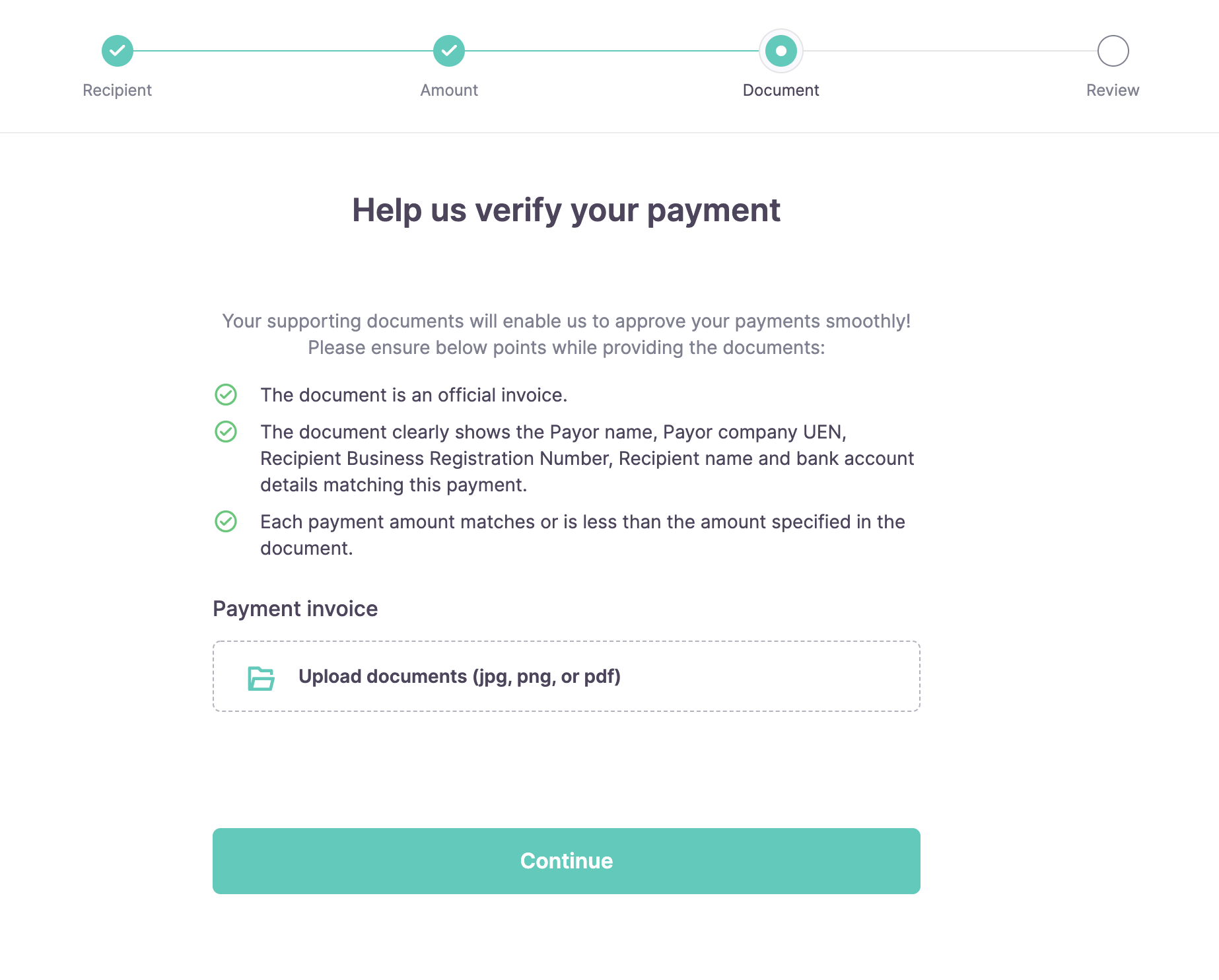Click the Recipient step checkmark icon
This screenshot has width=1219, height=980.
coord(118,51)
